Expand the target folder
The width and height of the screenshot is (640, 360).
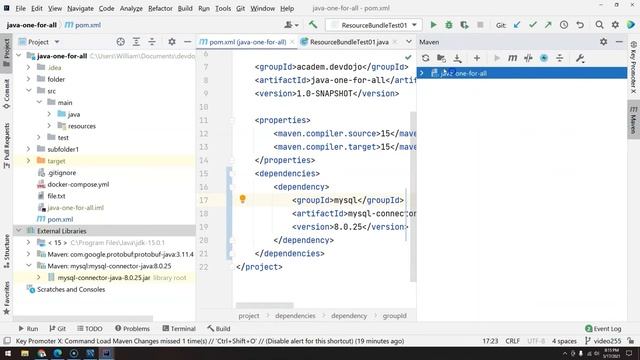click(29, 161)
